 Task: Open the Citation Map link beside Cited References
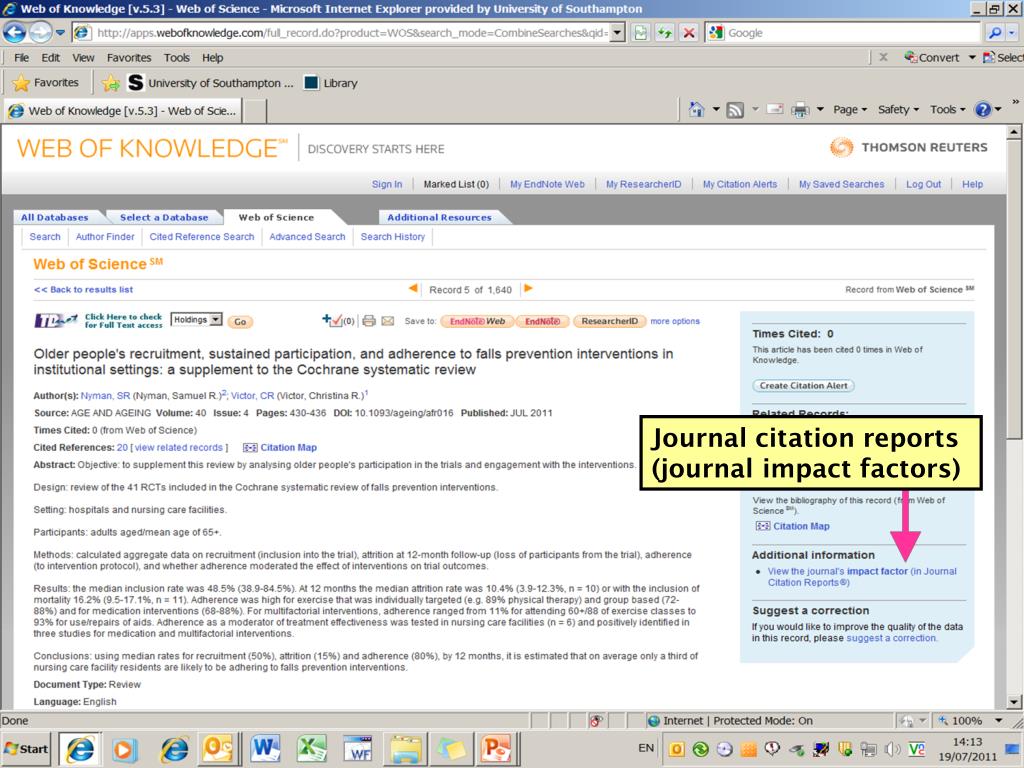280,447
